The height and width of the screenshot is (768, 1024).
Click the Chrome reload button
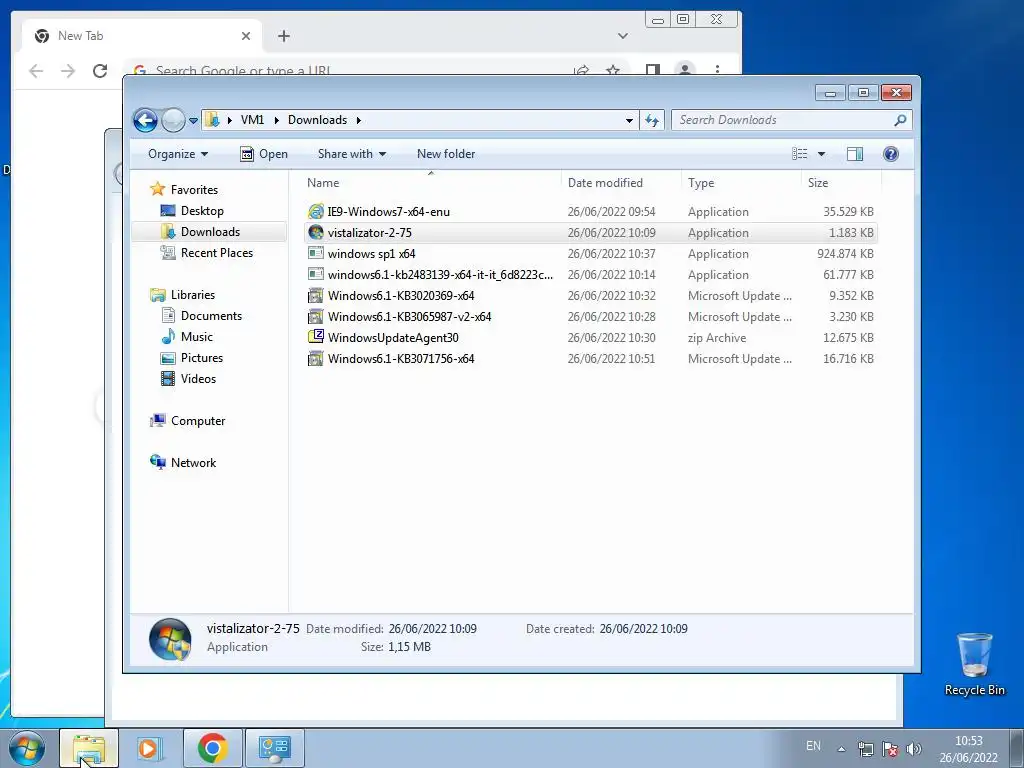point(100,71)
